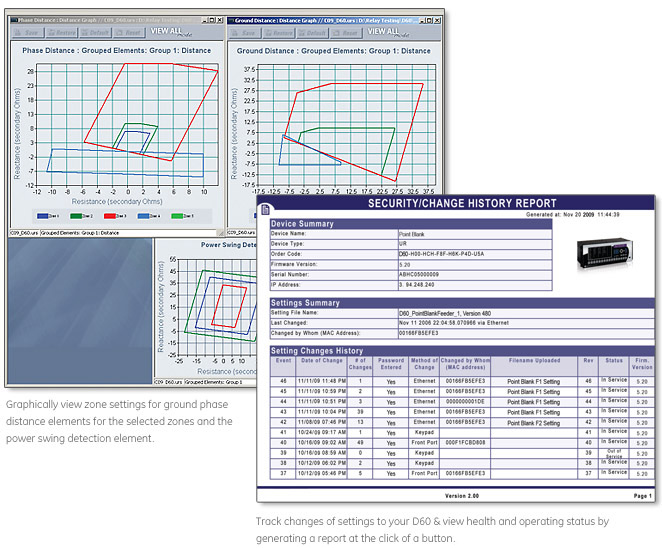Screen dimensions: 662x548
Task: Click the Firm. Version column header
Action: tap(642, 364)
